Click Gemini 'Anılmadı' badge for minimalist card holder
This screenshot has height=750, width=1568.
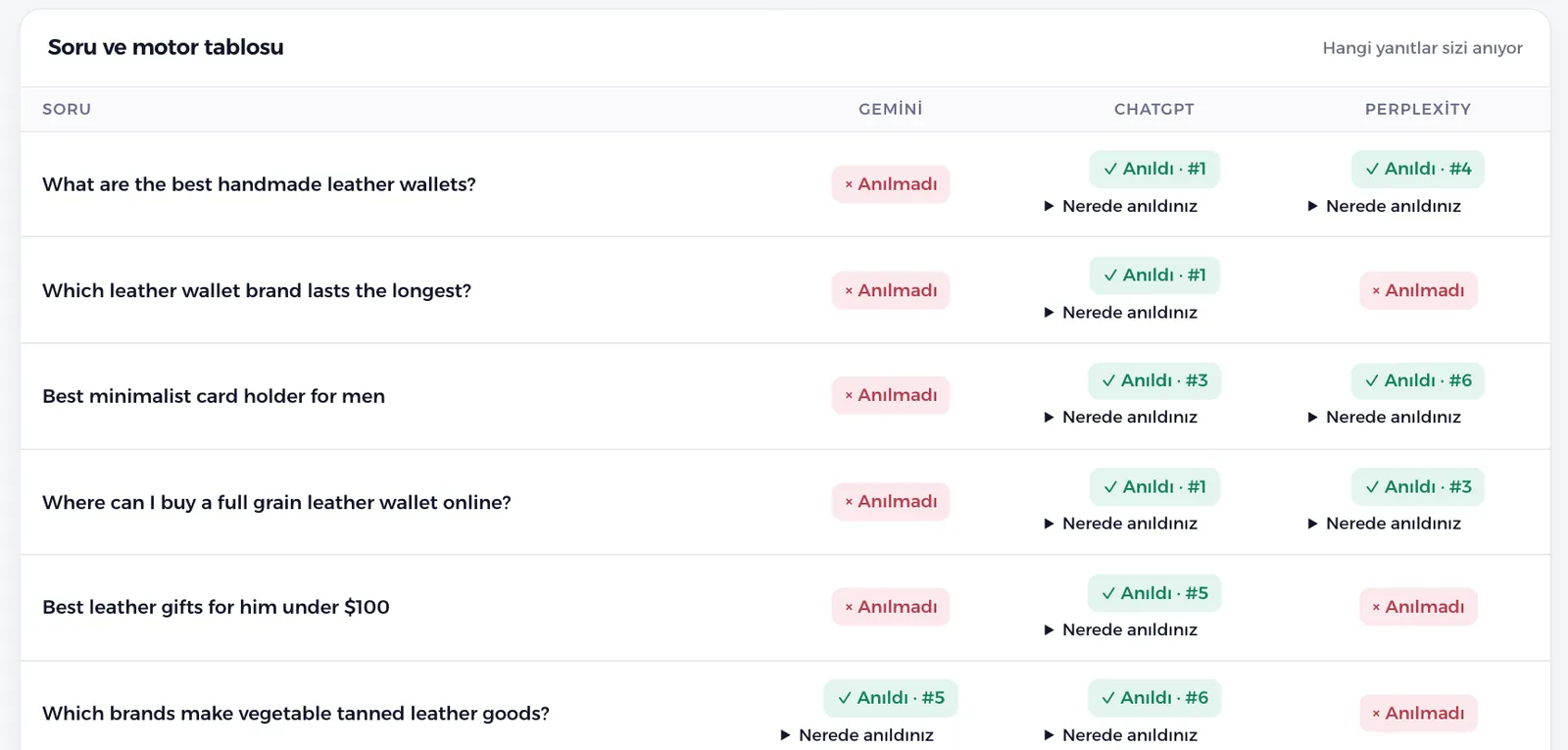pyautogui.click(x=891, y=395)
